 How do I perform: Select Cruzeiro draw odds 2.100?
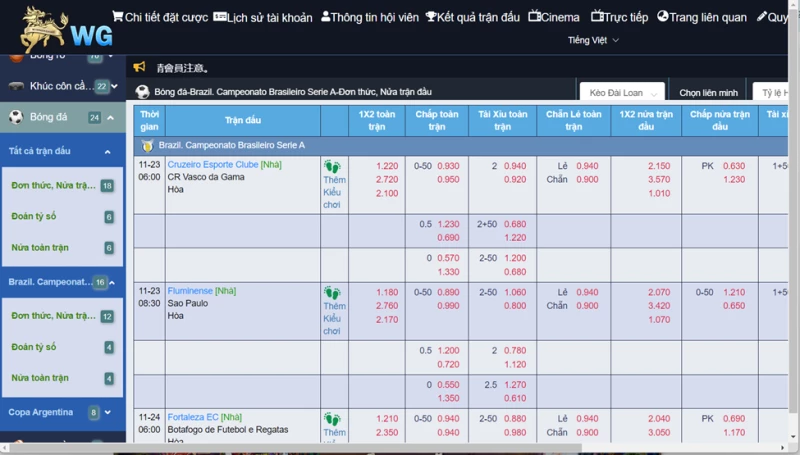(387, 193)
